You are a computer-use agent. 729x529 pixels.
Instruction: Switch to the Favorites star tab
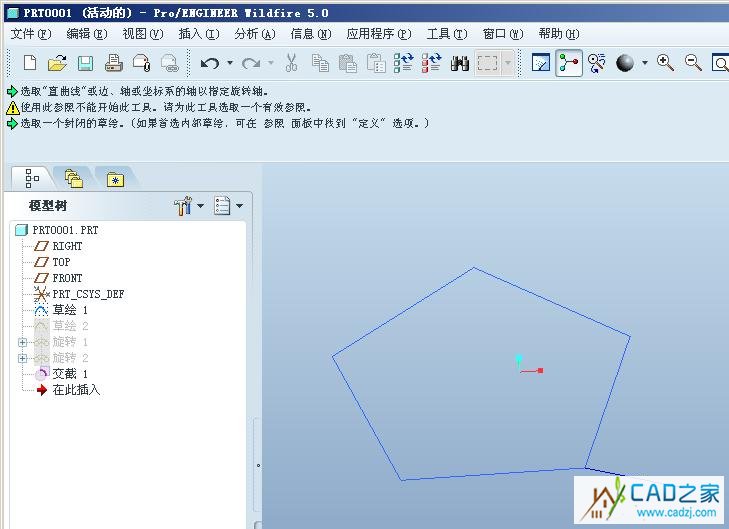[x=116, y=179]
